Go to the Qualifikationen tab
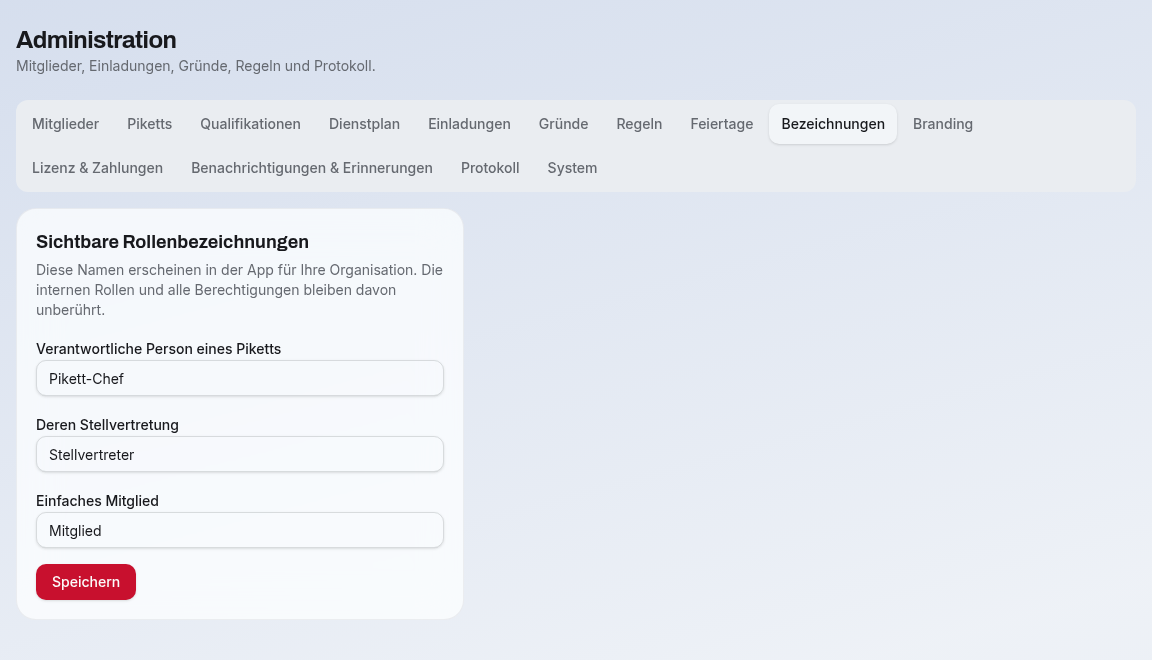The image size is (1152, 660). pos(251,124)
